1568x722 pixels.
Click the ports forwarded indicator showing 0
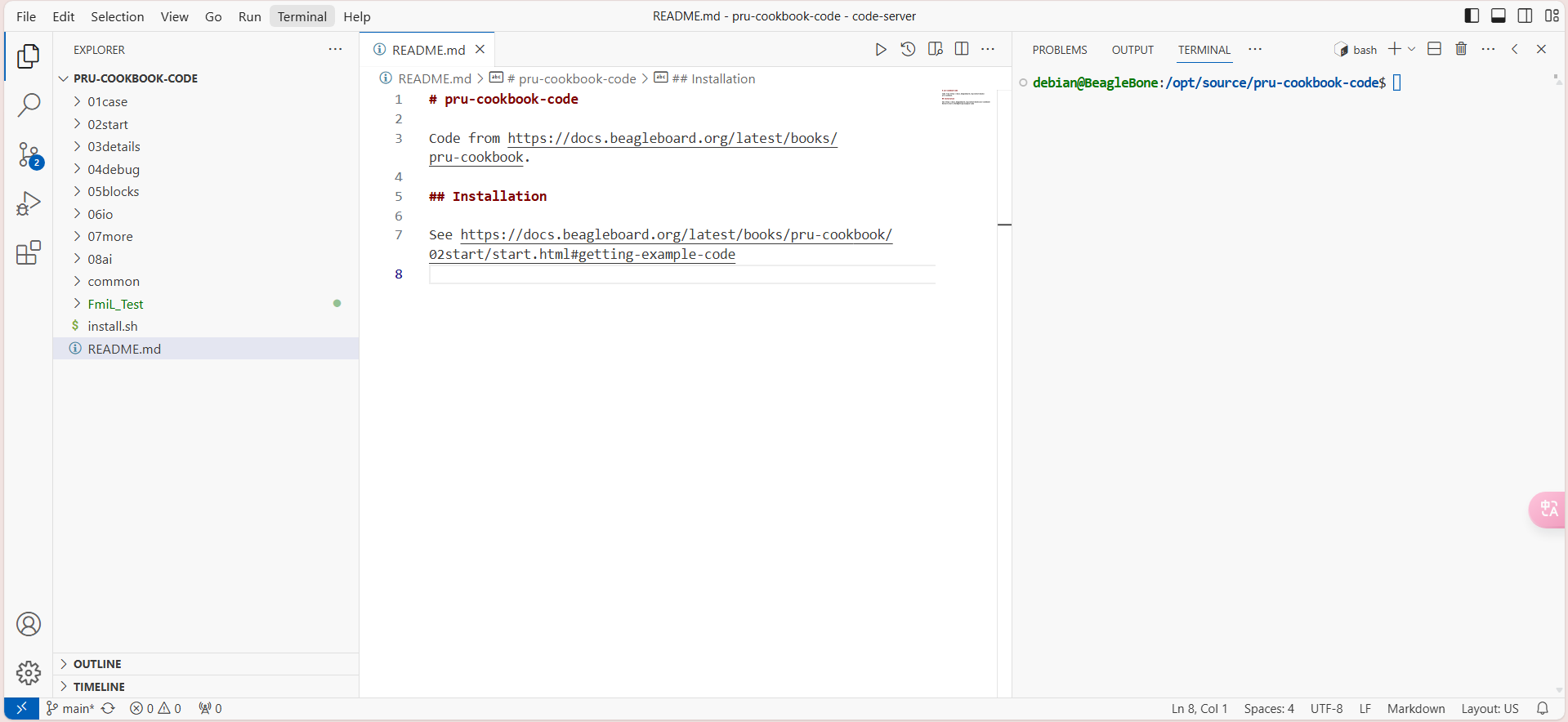210,709
